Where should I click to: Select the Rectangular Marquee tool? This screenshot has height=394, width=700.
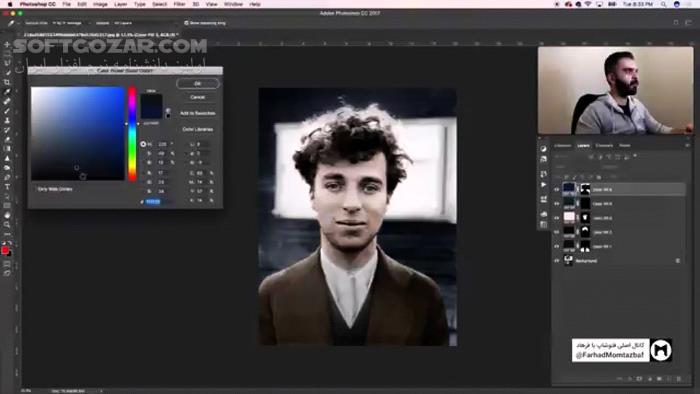tap(7, 54)
